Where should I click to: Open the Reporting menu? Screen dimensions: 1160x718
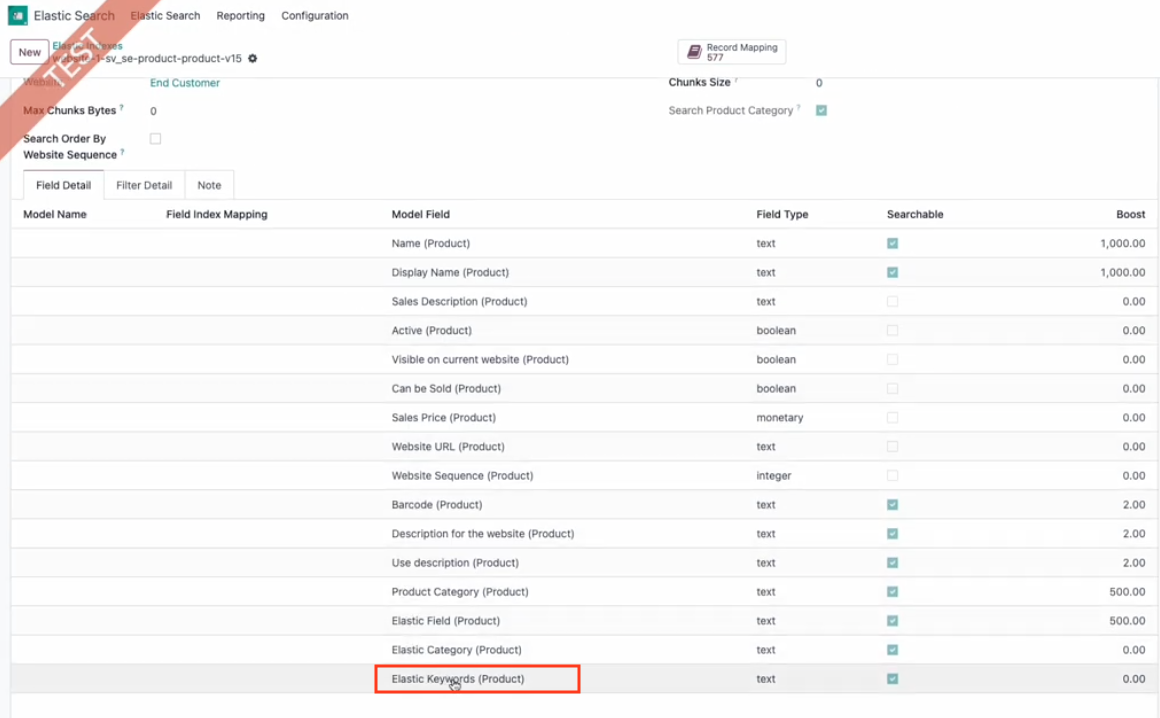tap(240, 16)
